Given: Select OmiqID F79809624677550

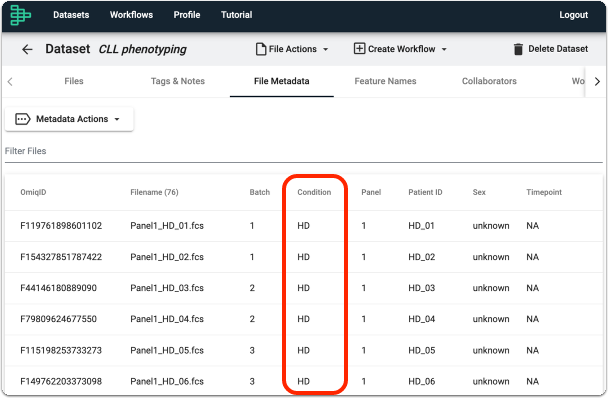Looking at the screenshot, I should [x=59, y=319].
